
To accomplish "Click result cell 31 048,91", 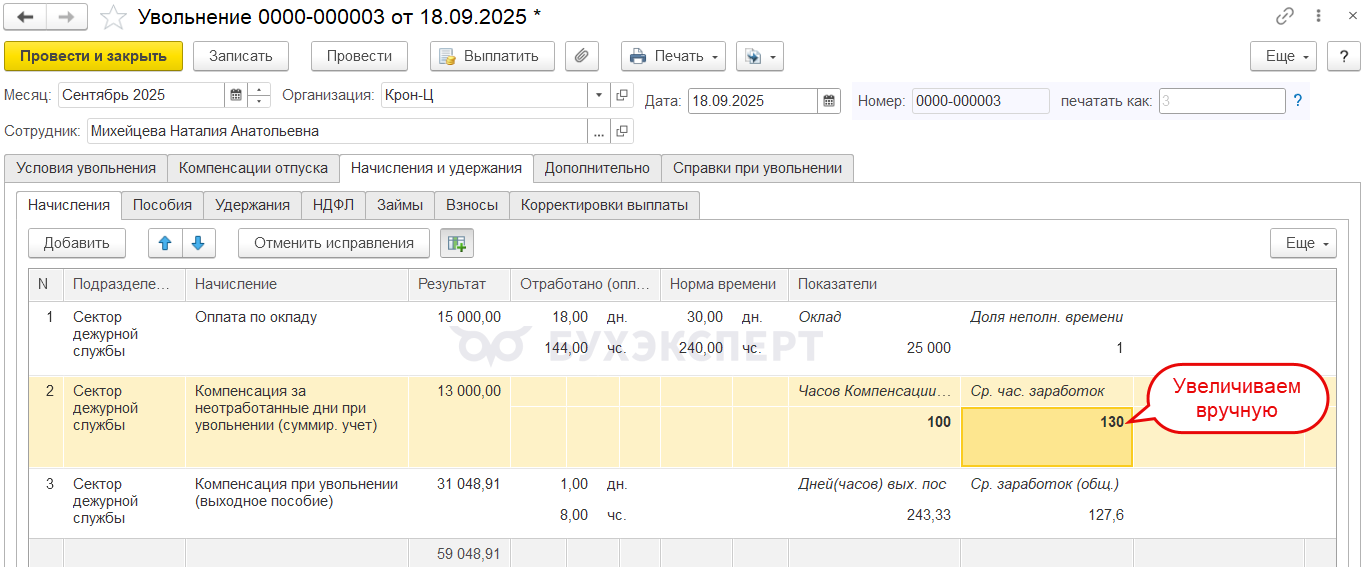I will pyautogui.click(x=469, y=484).
